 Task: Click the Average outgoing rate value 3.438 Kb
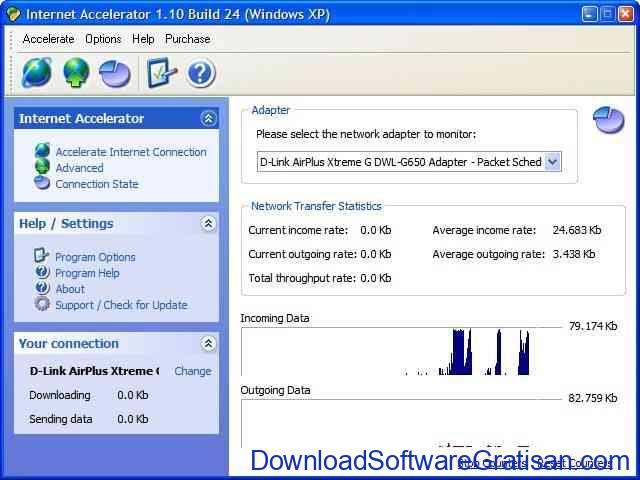point(574,254)
